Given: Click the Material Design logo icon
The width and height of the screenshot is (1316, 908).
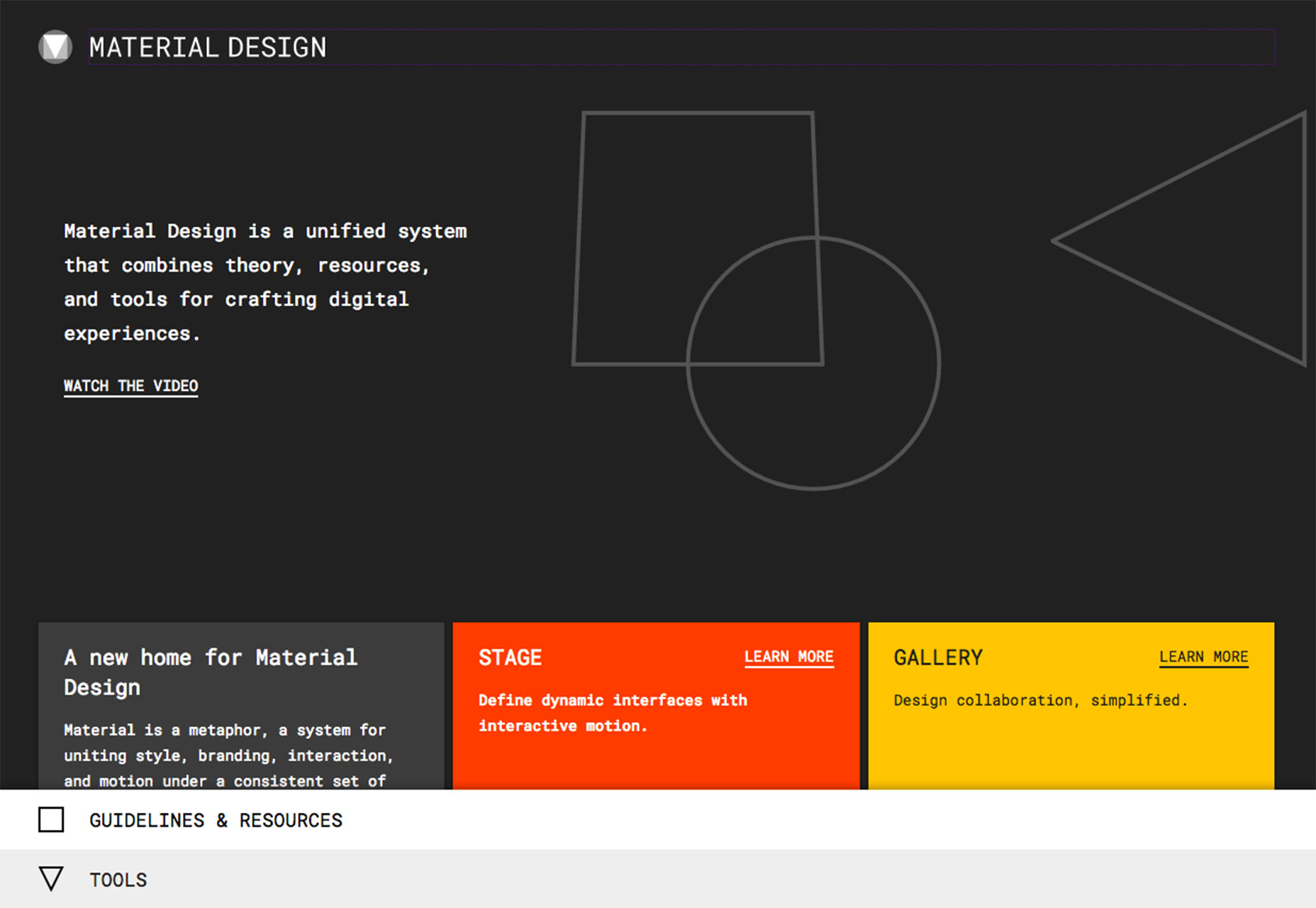Looking at the screenshot, I should tap(55, 48).
